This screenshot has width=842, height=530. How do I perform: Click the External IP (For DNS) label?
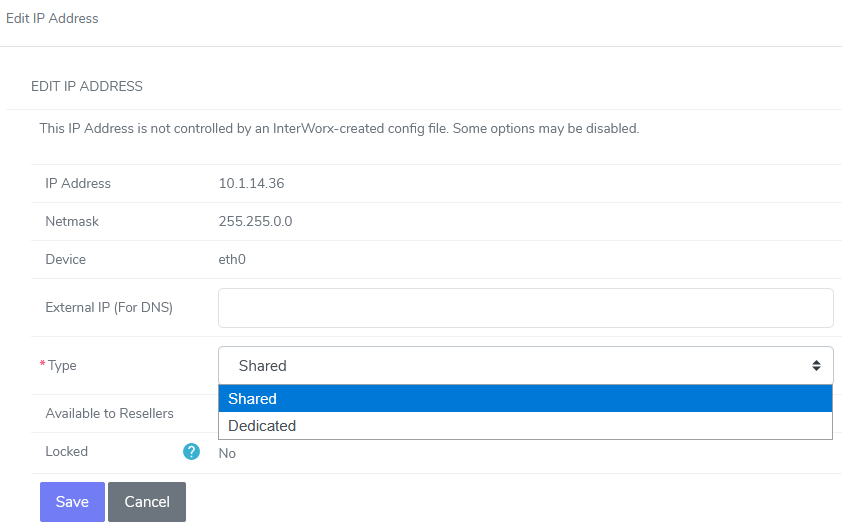109,307
